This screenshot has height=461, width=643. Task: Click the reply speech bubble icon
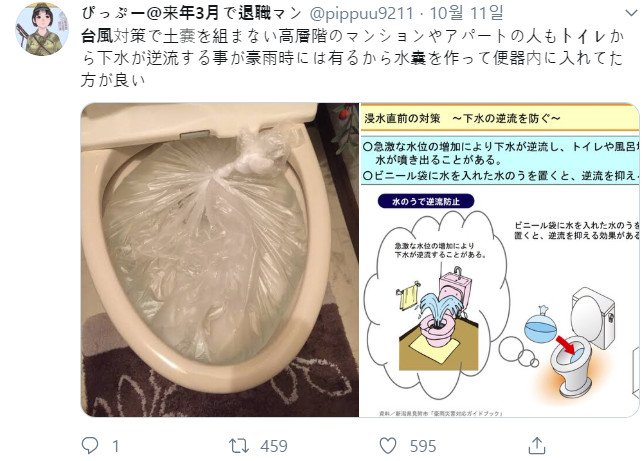[x=90, y=445]
